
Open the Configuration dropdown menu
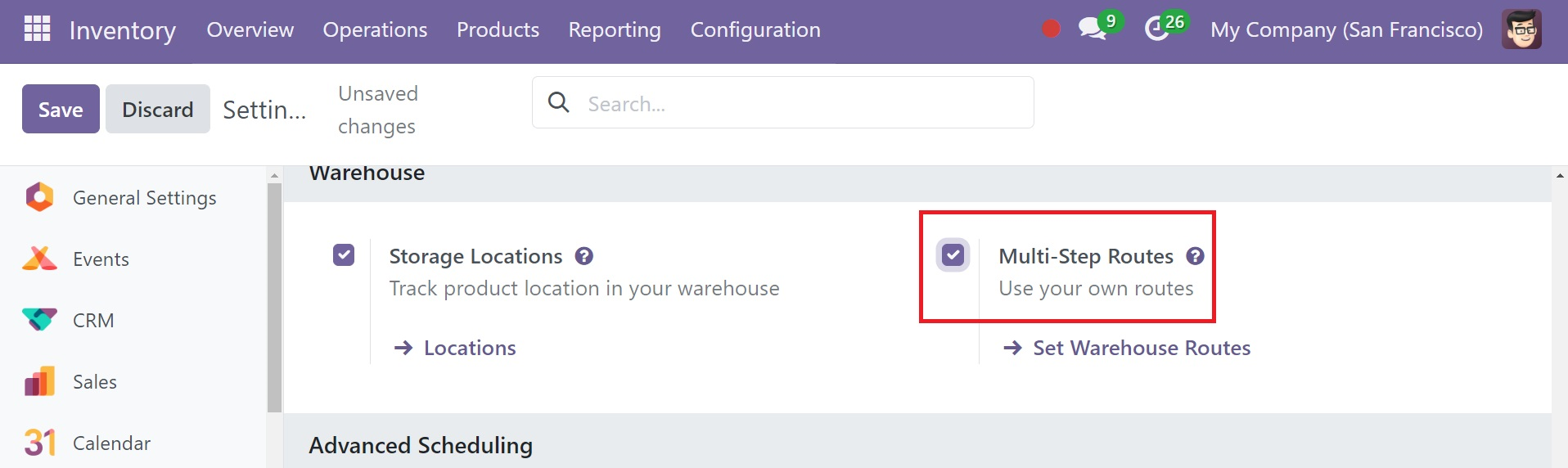point(755,29)
